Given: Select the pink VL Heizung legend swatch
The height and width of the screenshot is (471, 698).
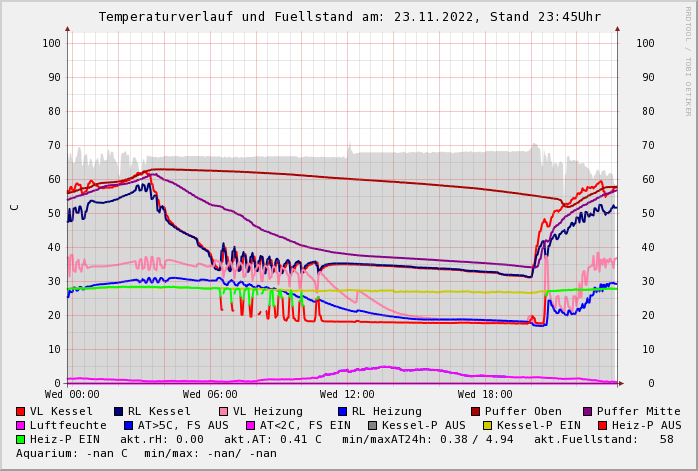Looking at the screenshot, I should click(x=224, y=411).
